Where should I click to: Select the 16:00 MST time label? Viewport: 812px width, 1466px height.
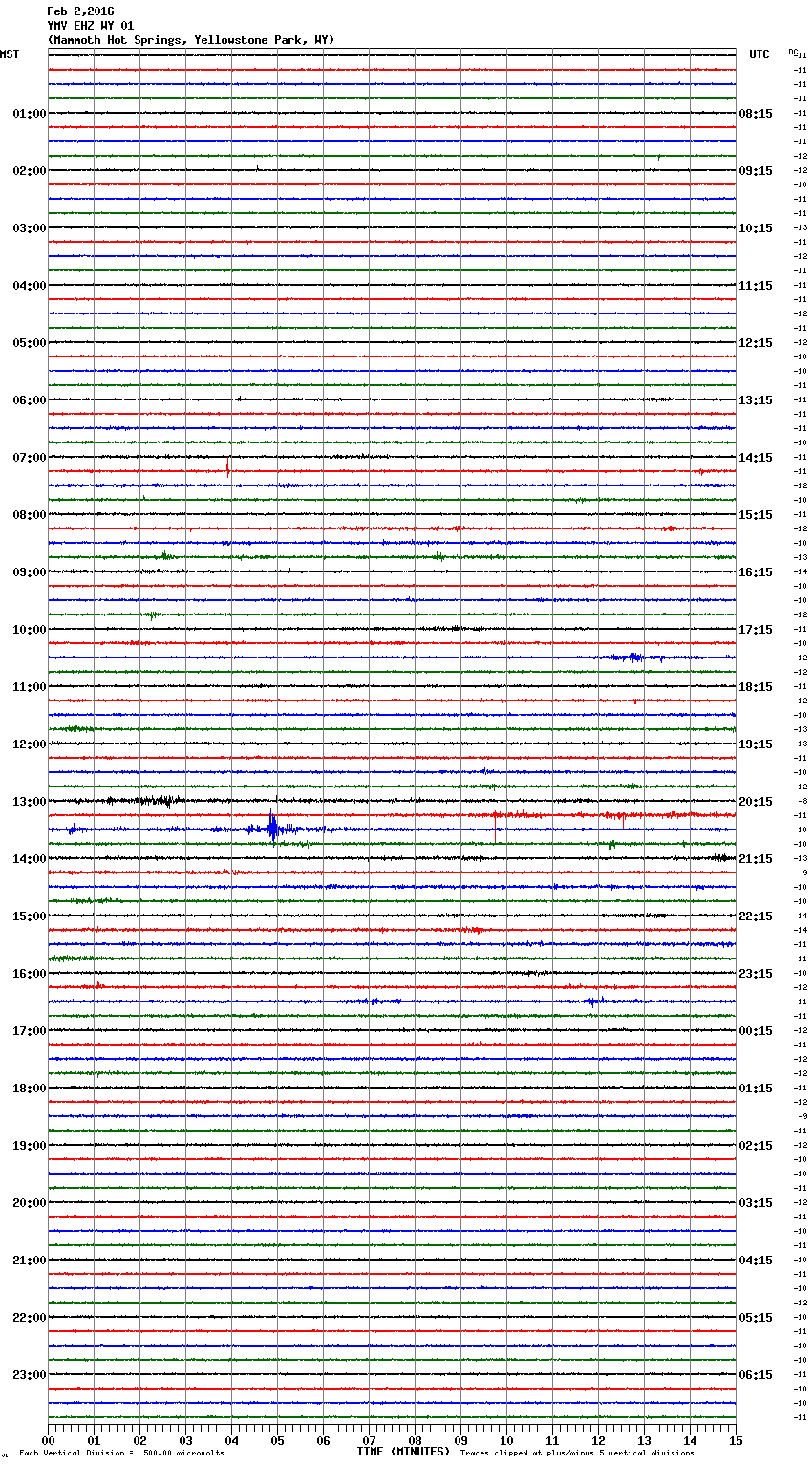point(29,974)
